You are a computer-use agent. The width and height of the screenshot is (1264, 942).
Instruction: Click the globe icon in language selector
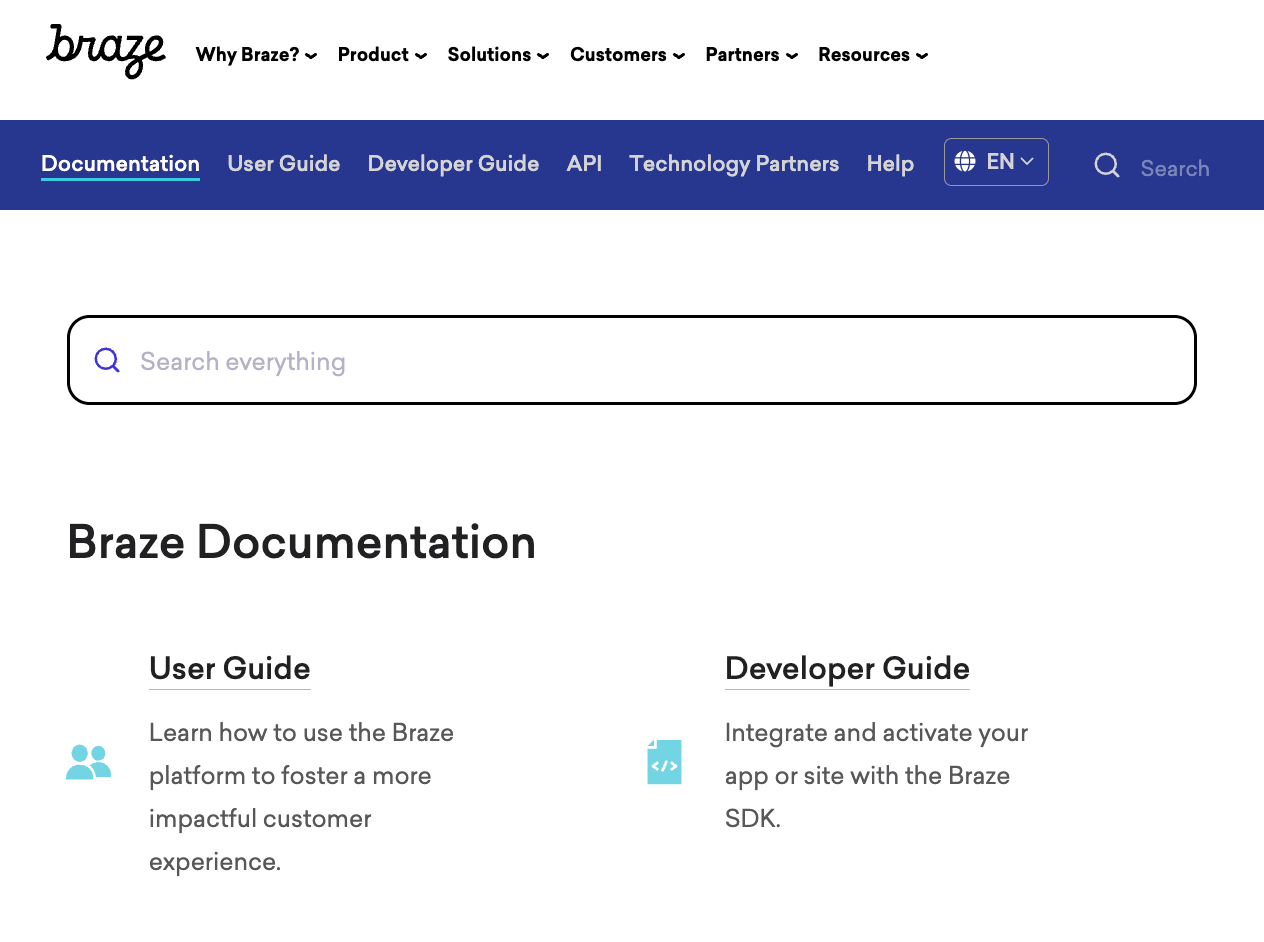pyautogui.click(x=965, y=162)
